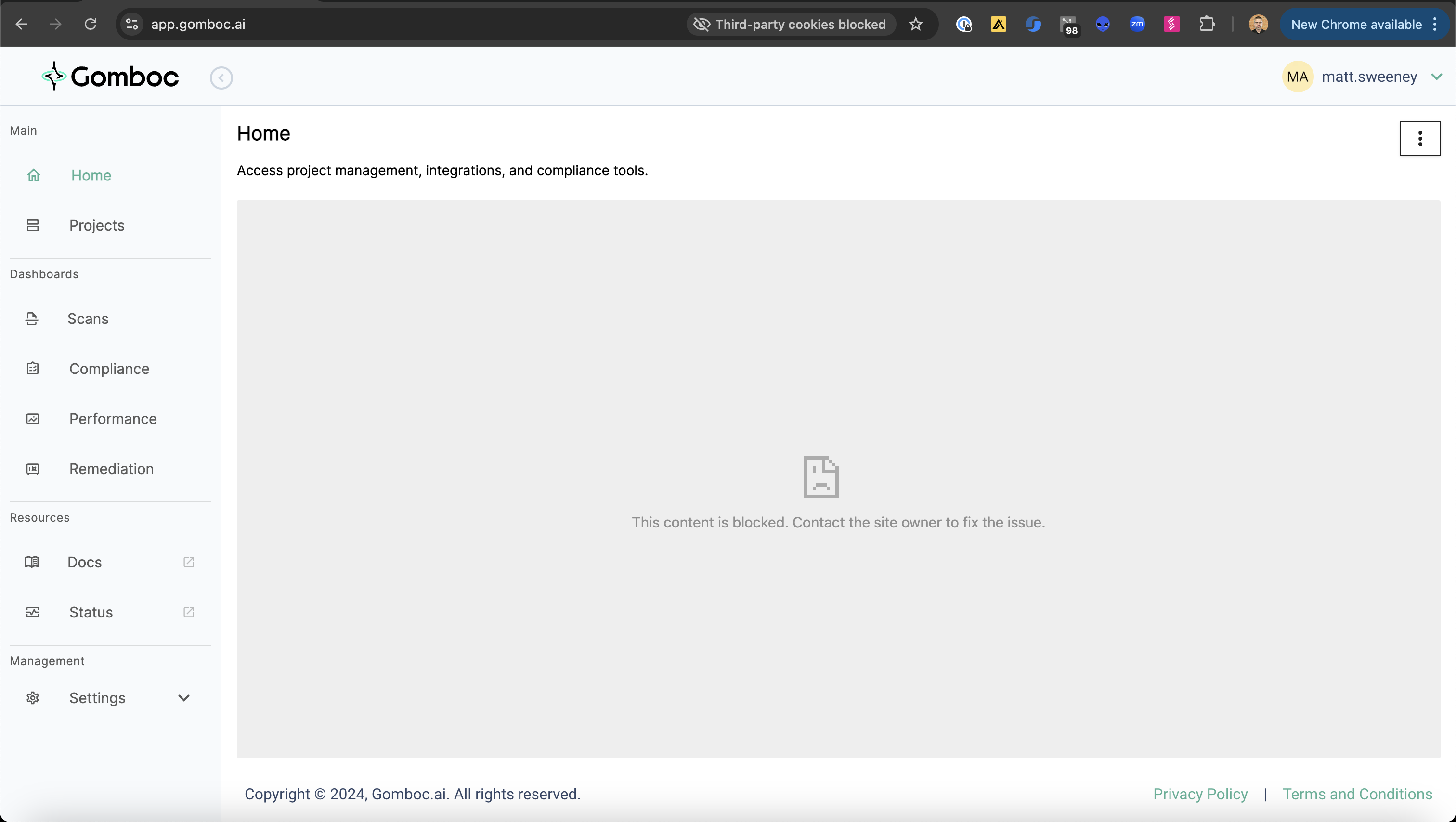Open Docs external link icon
Screen dimensions: 1456x822
[189, 562]
